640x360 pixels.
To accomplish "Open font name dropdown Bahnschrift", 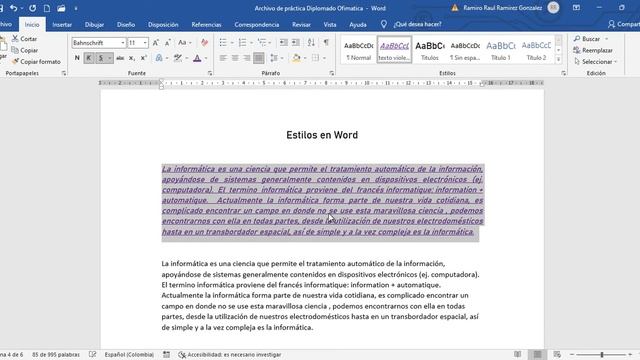I will pos(122,43).
